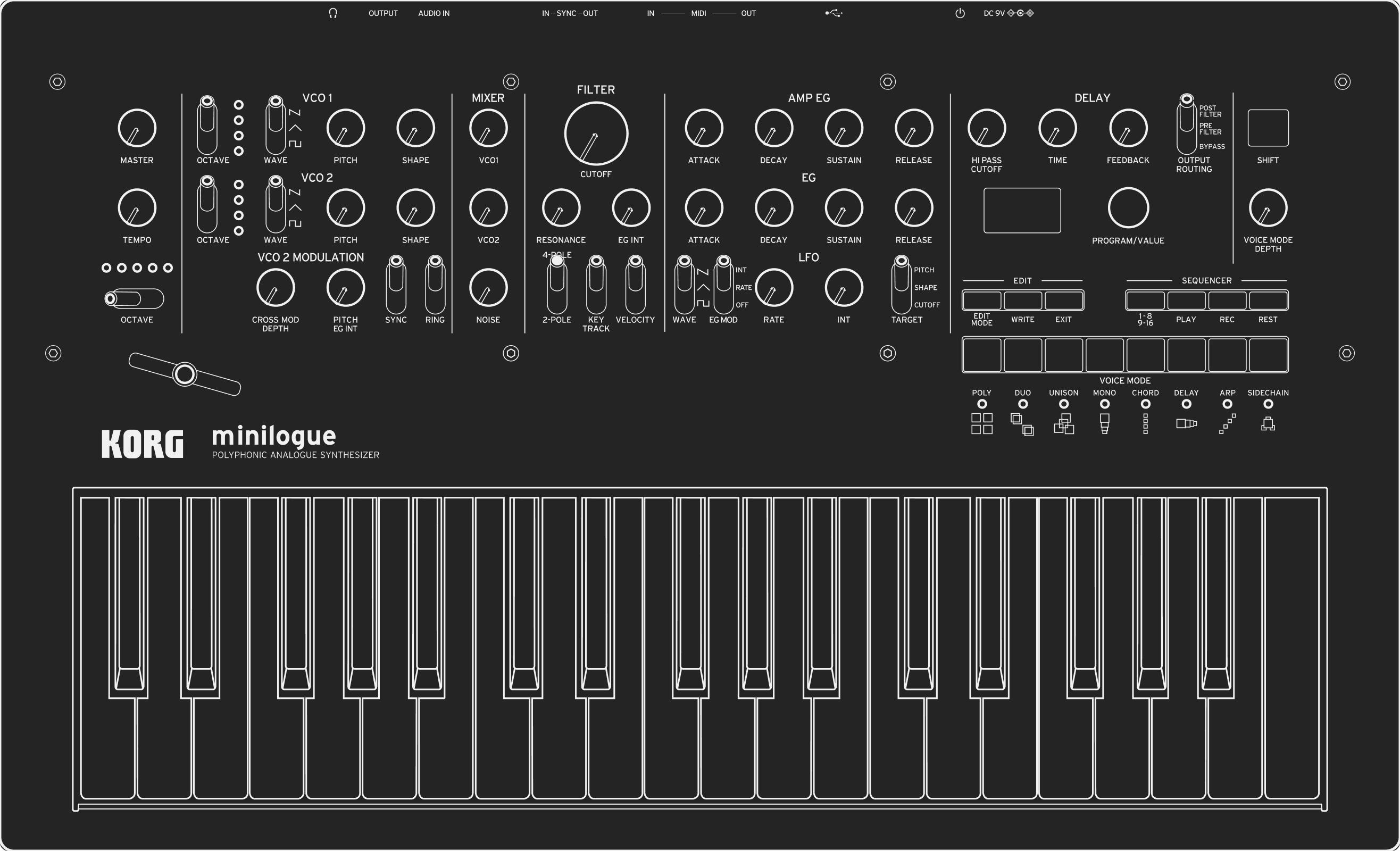The height and width of the screenshot is (851, 1400).
Task: Select the DUO voice mode icon
Action: (1022, 424)
